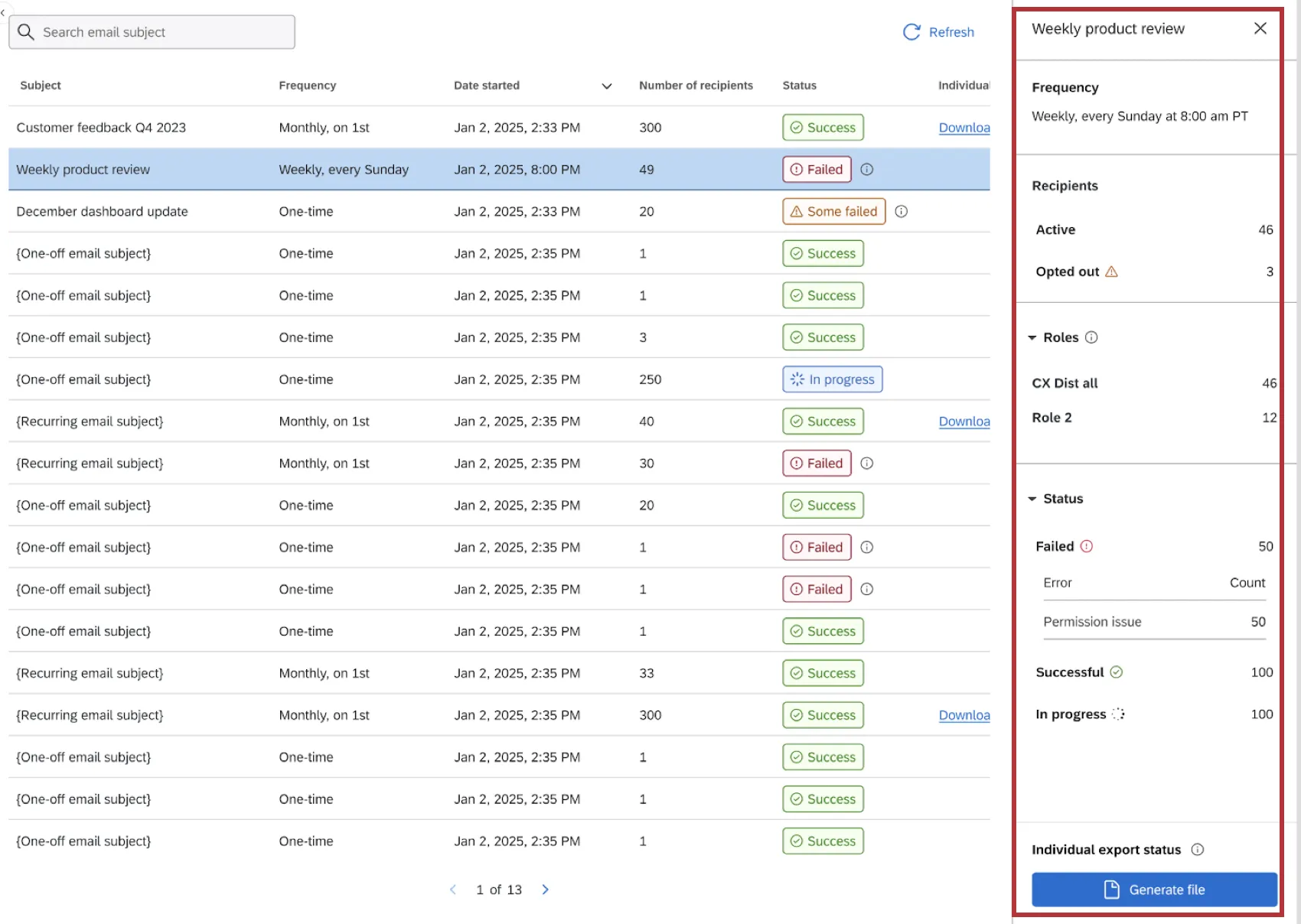Click the next page arrow in pagination

pos(545,890)
